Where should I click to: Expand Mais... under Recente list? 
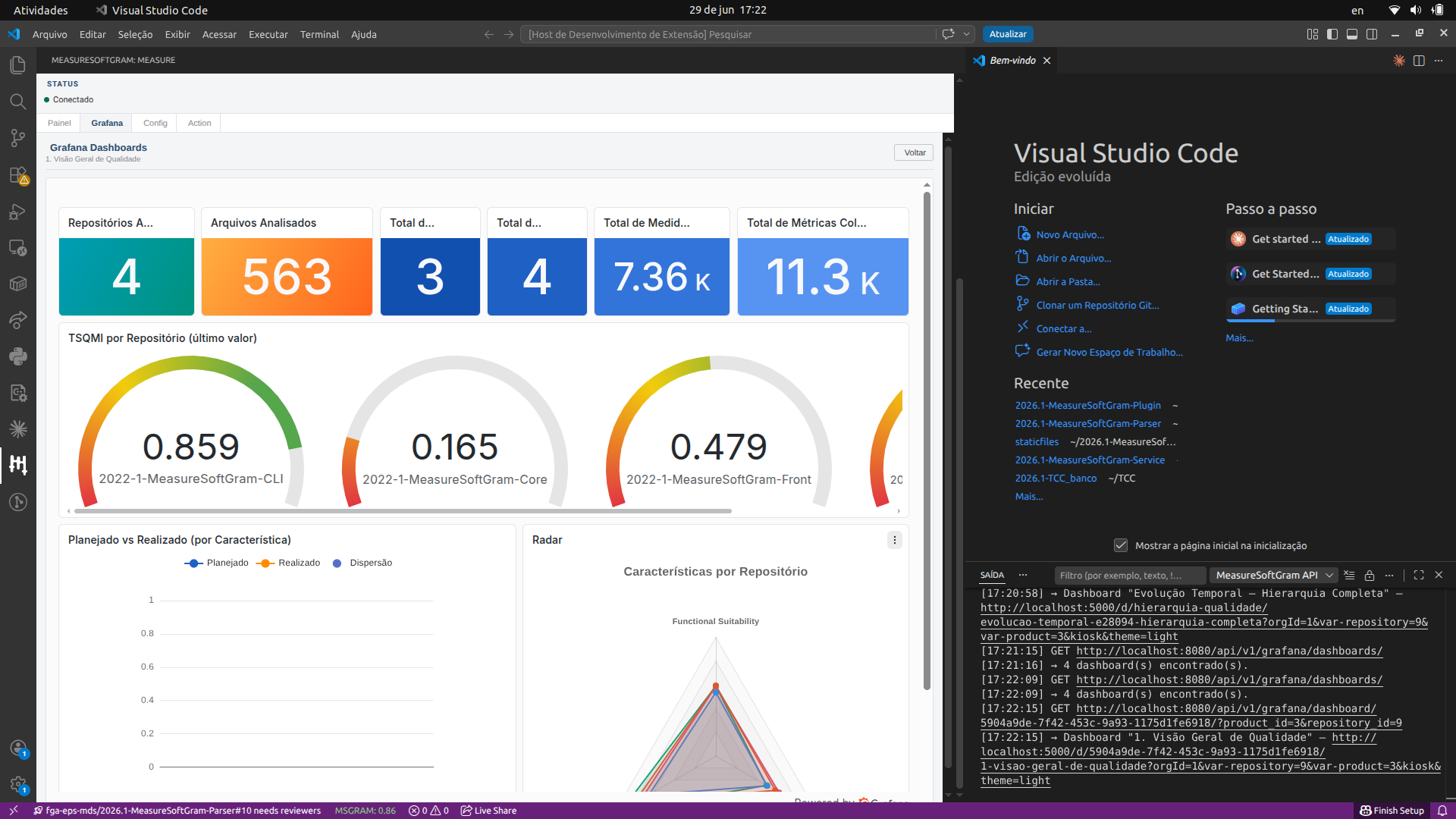[x=1029, y=497]
